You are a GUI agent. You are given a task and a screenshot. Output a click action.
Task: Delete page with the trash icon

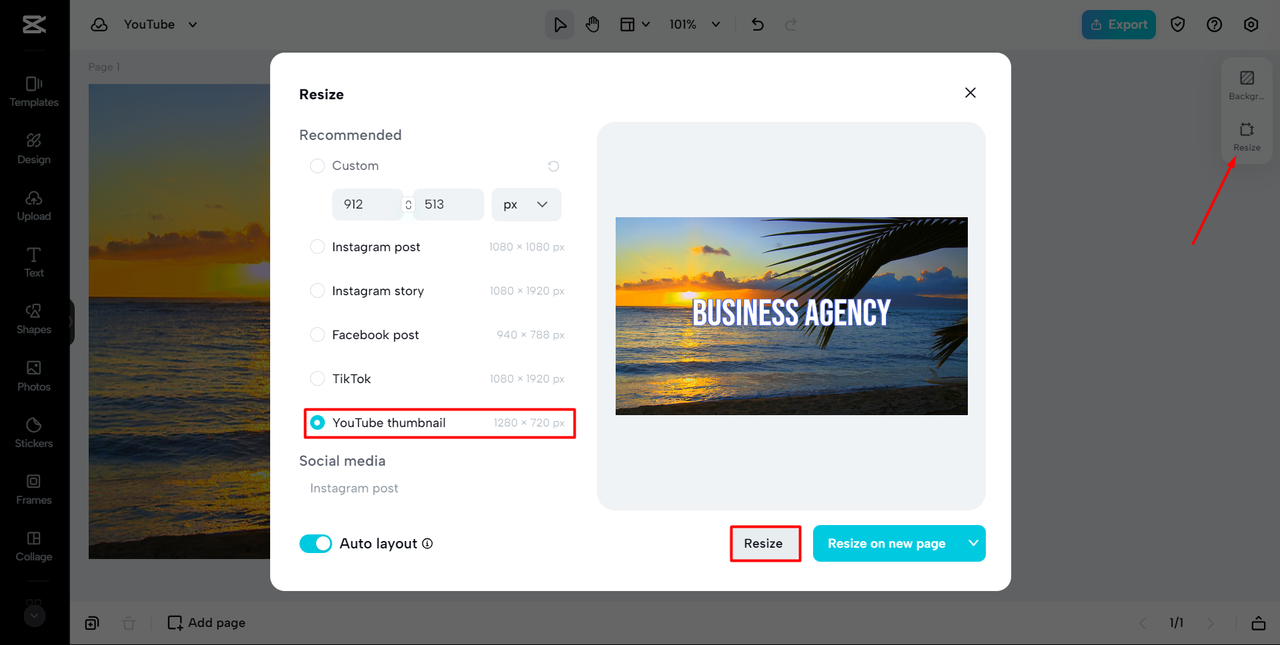[x=129, y=623]
